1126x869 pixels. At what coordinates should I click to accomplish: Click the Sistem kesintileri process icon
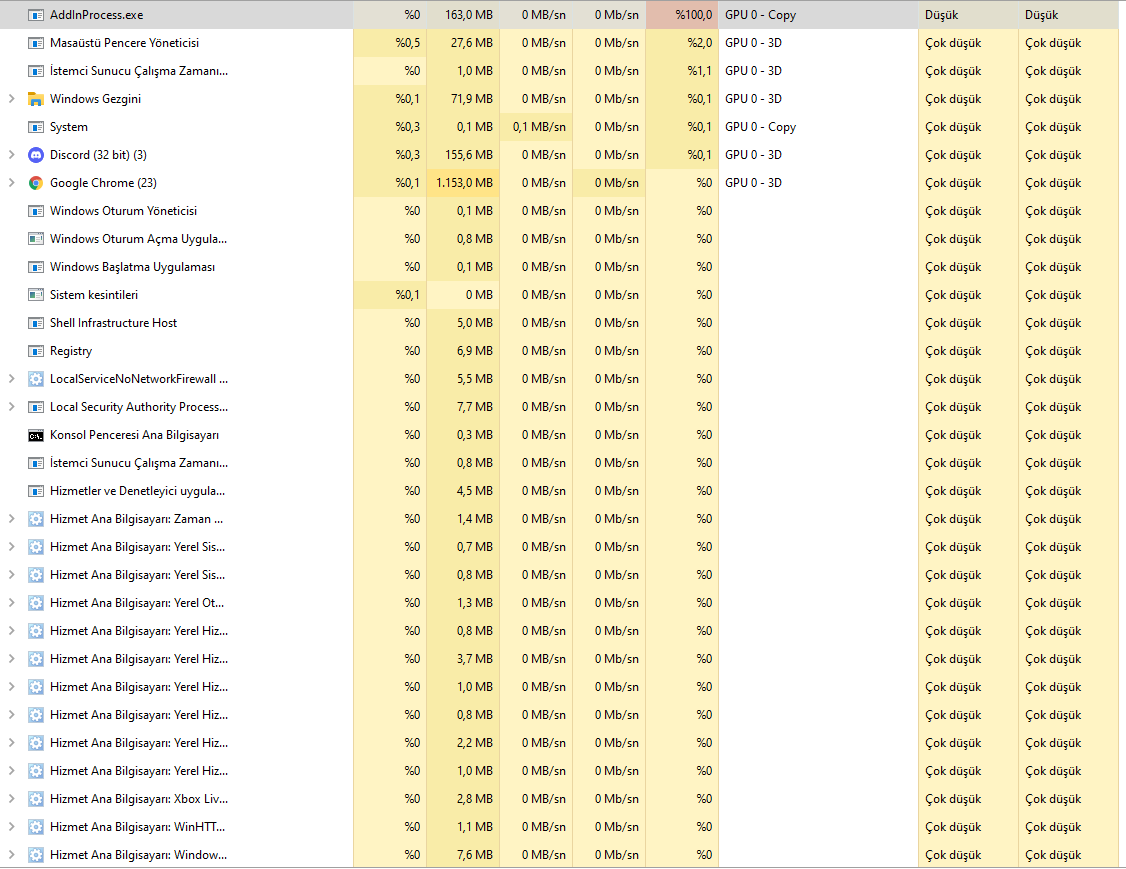point(36,295)
